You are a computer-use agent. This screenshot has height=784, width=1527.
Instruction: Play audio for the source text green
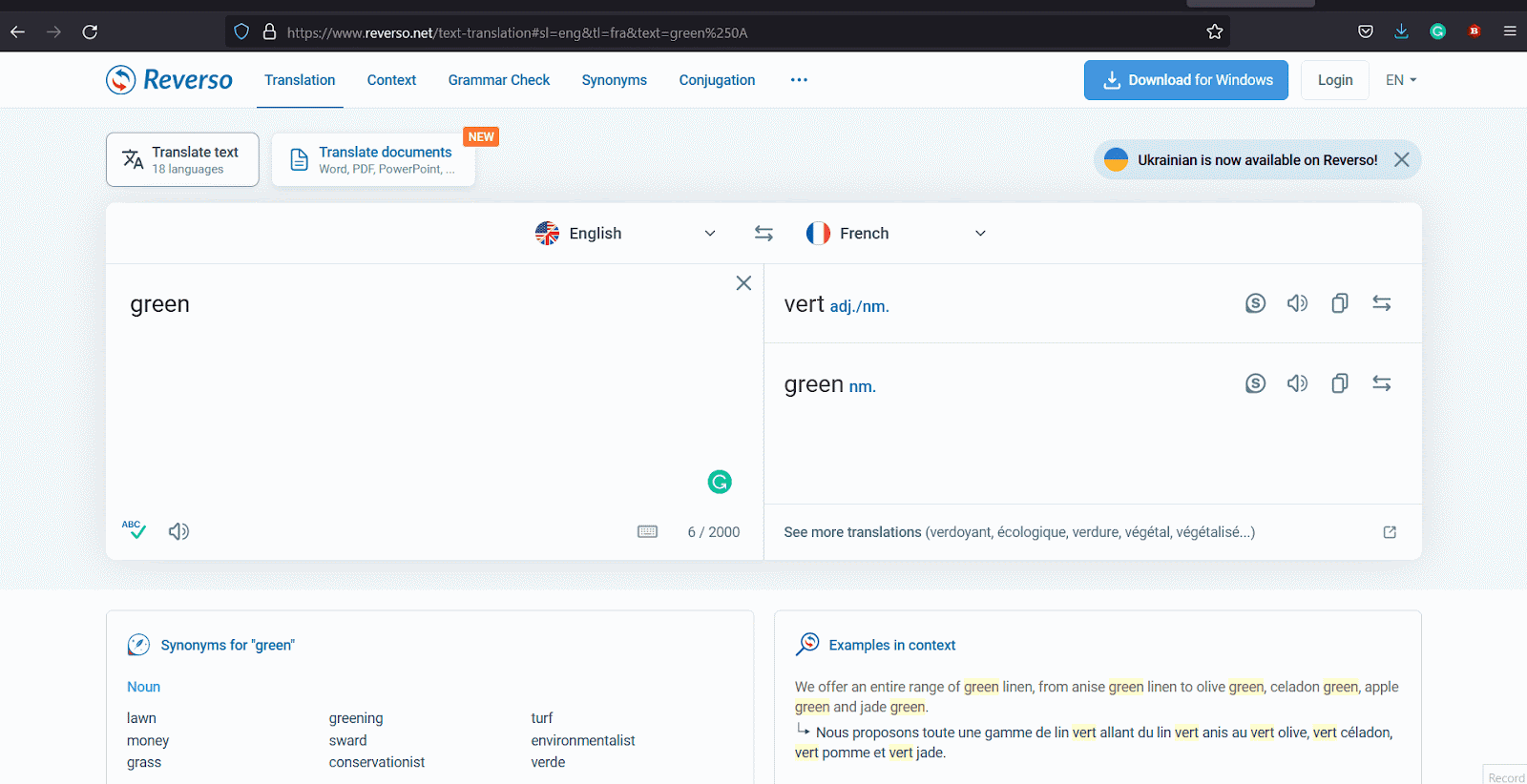(x=178, y=531)
